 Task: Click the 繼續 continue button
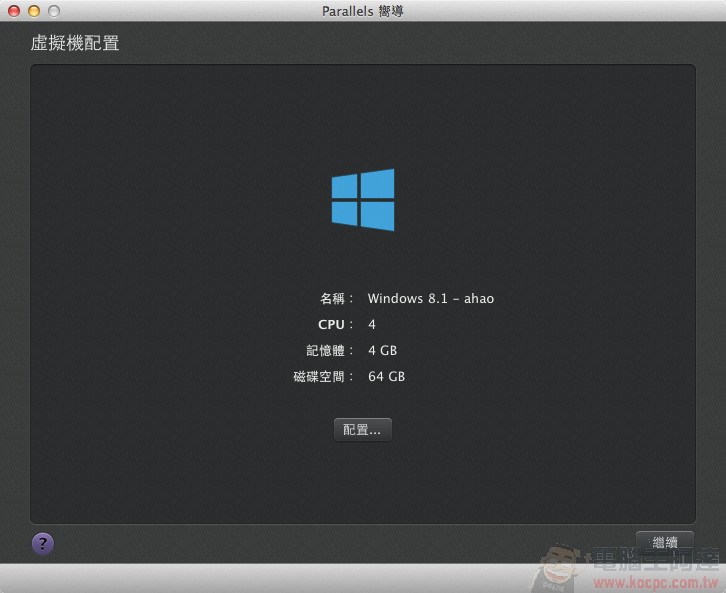point(665,542)
